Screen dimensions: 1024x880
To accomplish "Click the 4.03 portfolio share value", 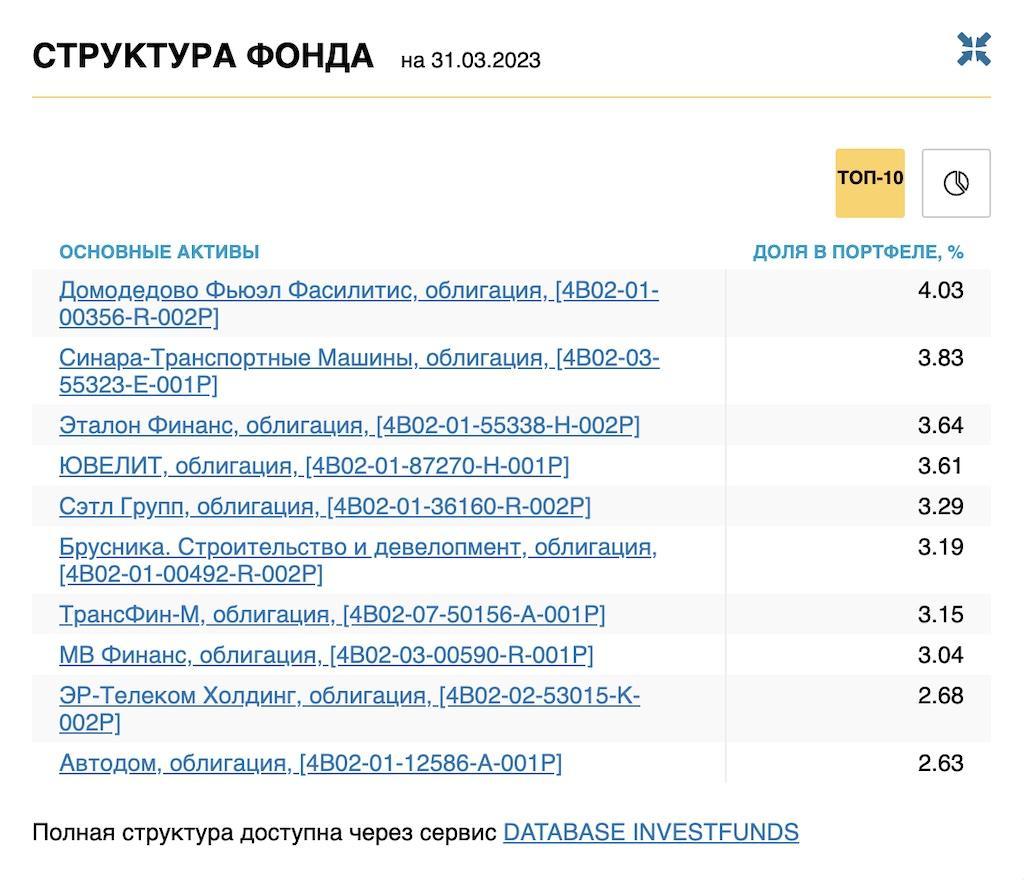I will pos(940,291).
